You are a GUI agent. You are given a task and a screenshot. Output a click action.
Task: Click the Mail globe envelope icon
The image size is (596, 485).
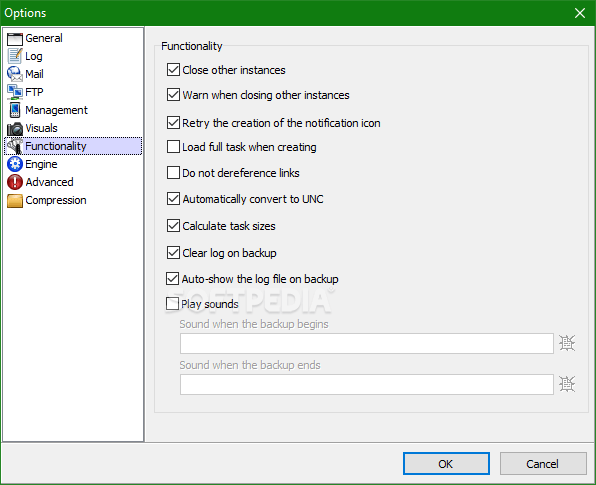[x=15, y=74]
